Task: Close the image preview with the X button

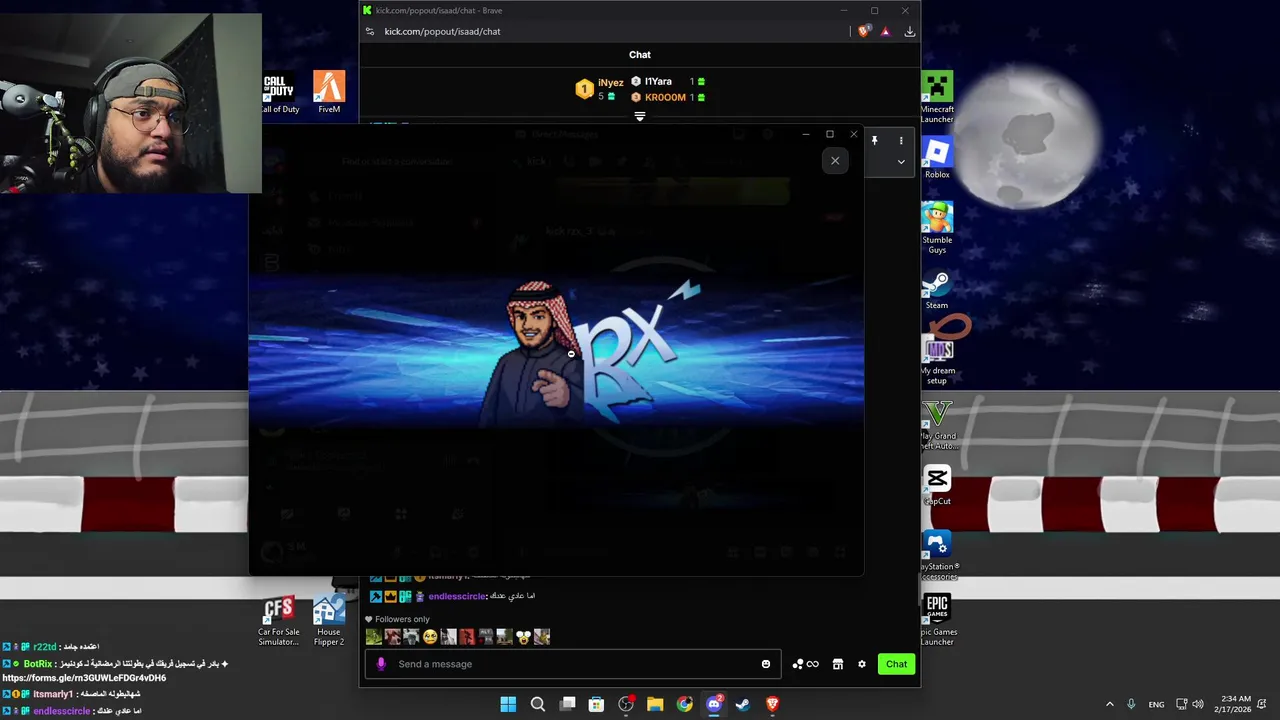Action: 835,161
